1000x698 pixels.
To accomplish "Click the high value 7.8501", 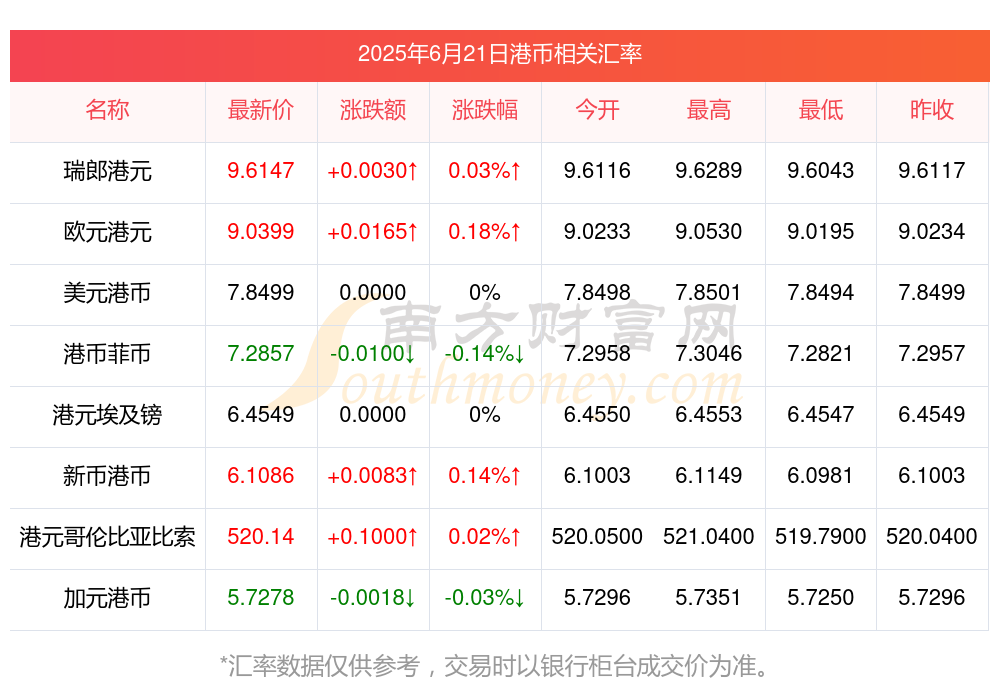I will (x=709, y=292).
